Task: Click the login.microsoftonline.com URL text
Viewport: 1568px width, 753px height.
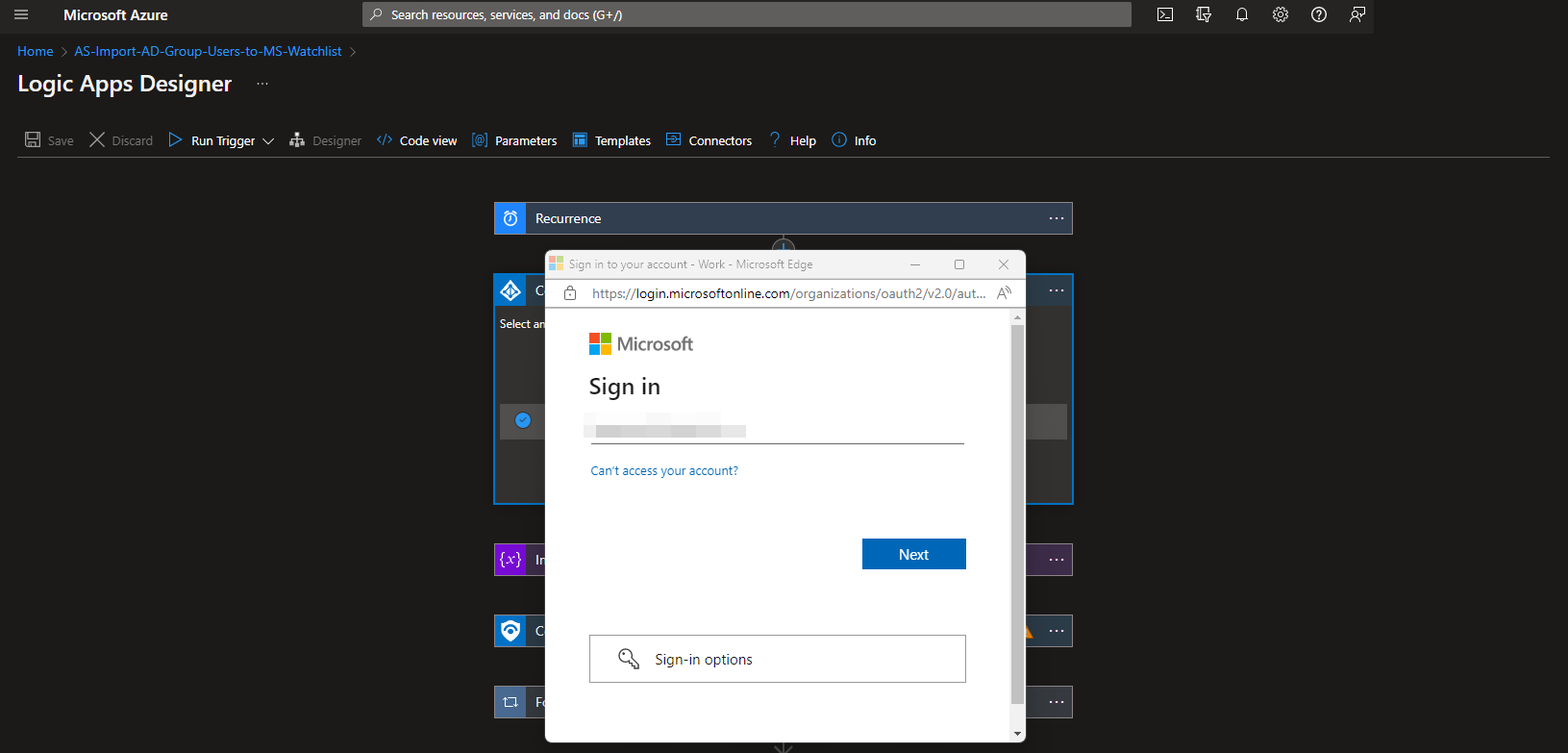Action: (x=788, y=293)
